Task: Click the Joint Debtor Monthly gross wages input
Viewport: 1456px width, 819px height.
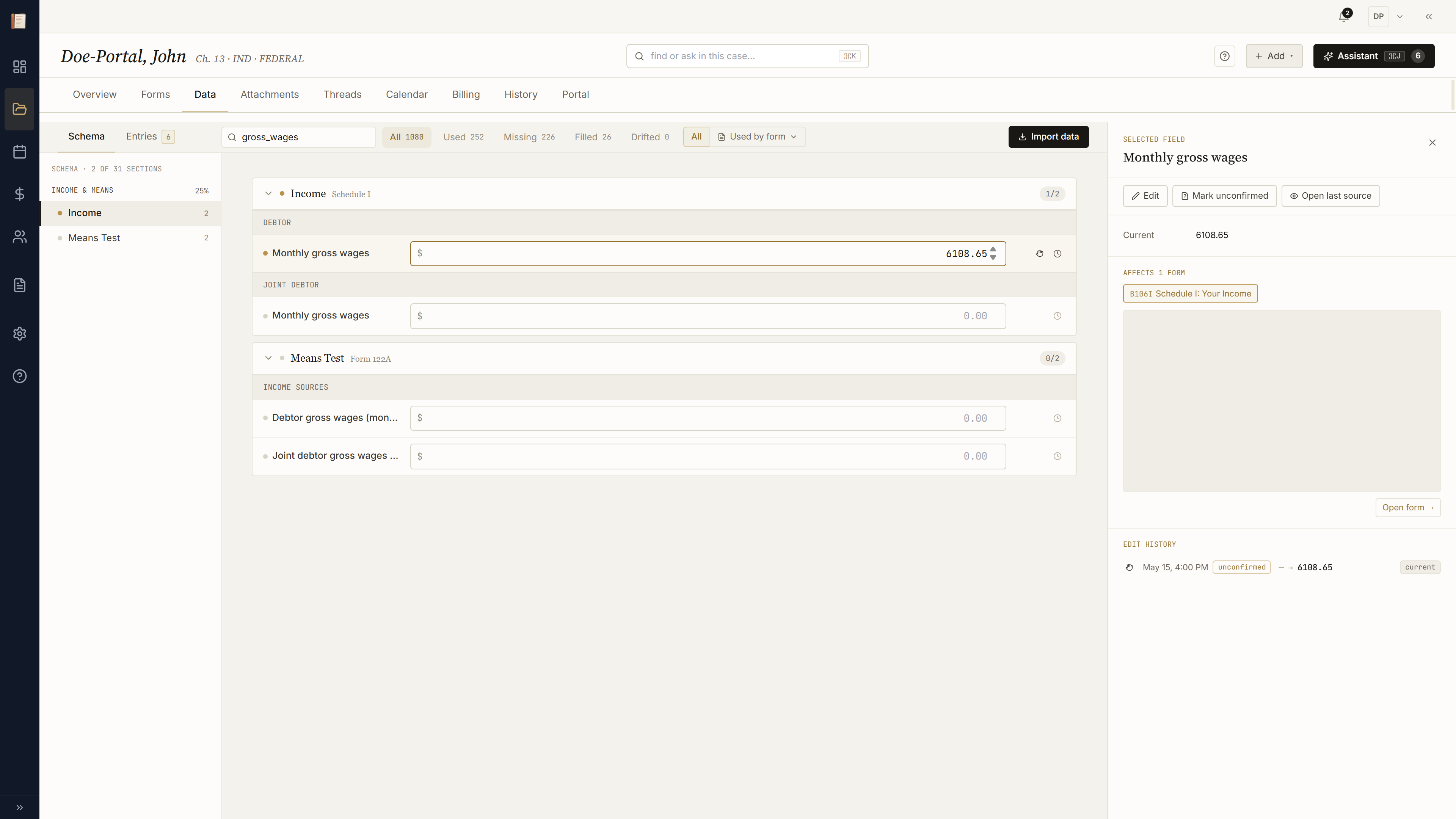Action: point(708,316)
